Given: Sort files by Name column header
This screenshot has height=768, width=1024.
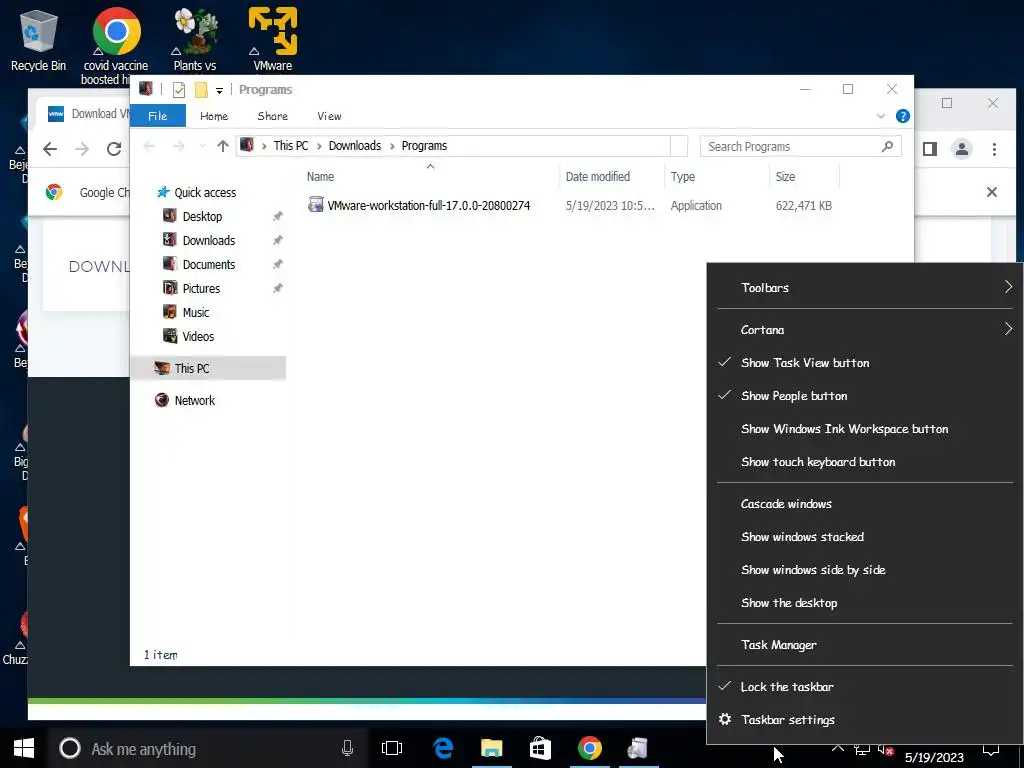Looking at the screenshot, I should pyautogui.click(x=321, y=176).
